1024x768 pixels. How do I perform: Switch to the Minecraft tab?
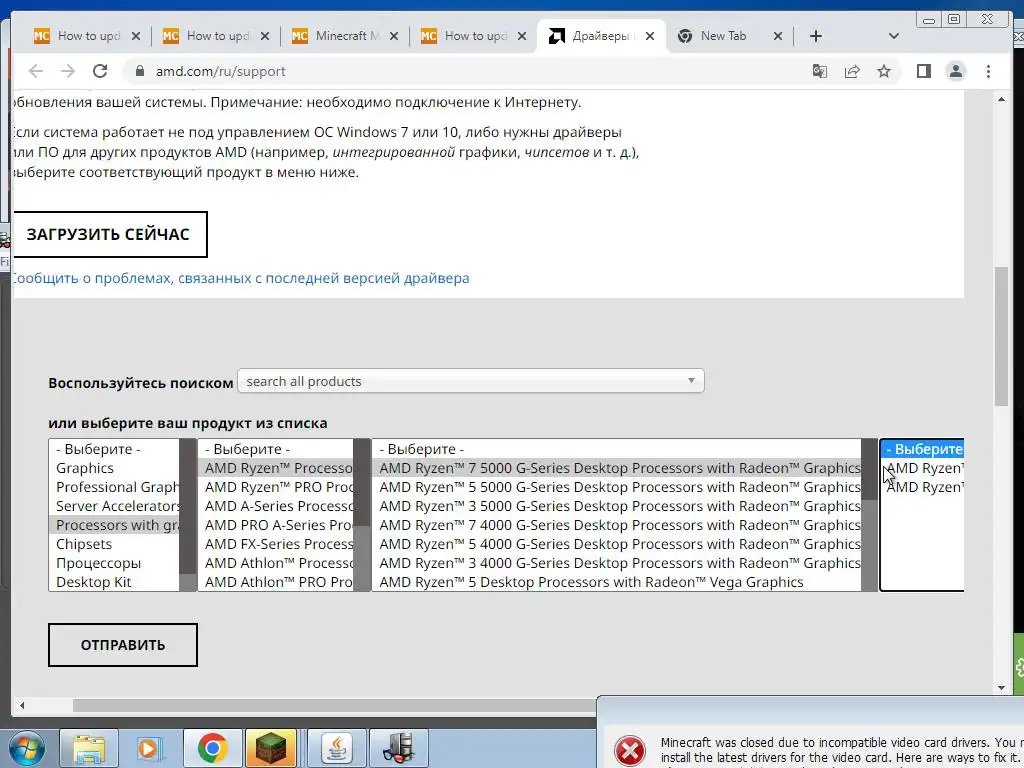coord(344,36)
